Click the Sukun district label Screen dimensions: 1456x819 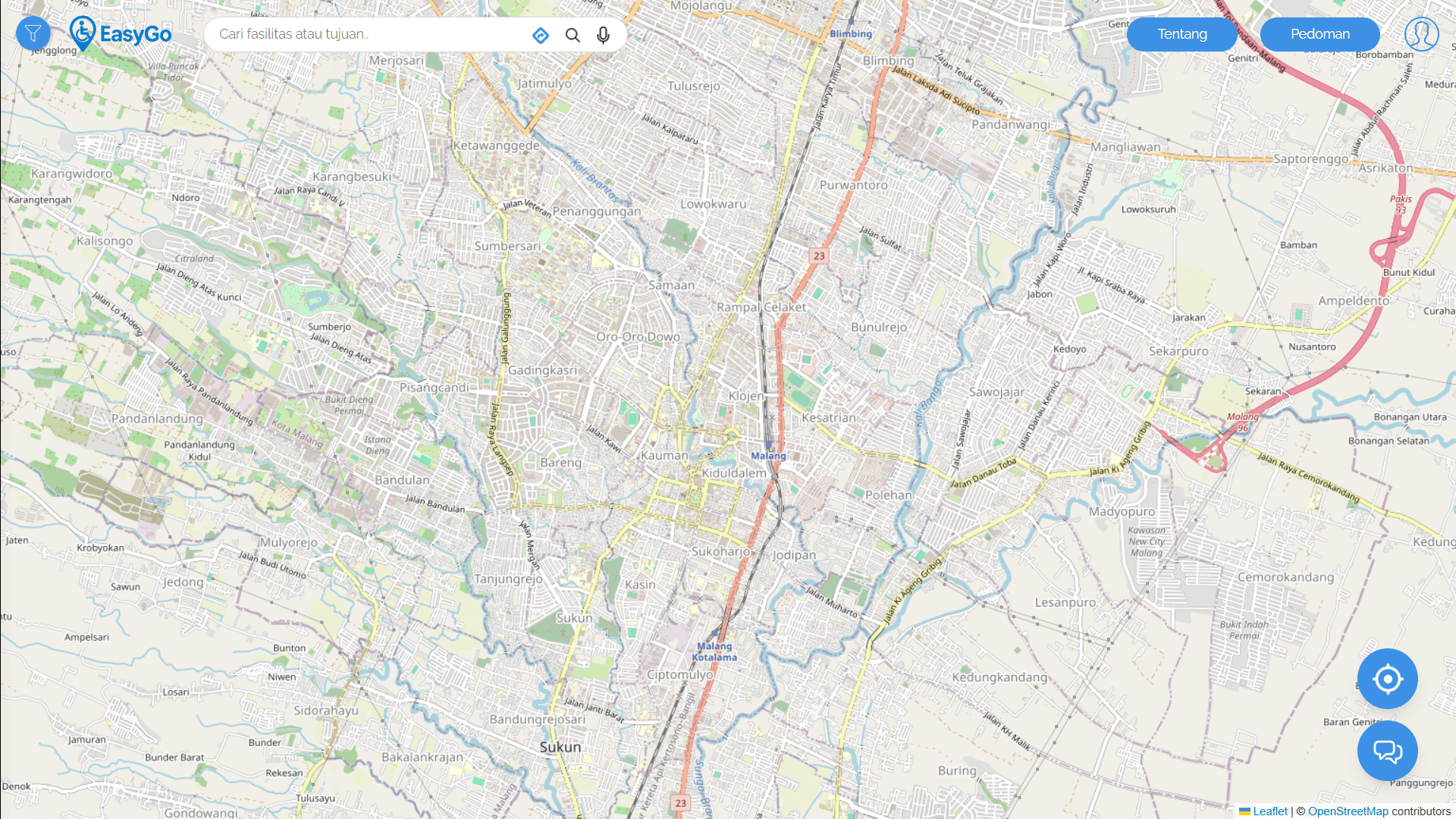click(560, 747)
